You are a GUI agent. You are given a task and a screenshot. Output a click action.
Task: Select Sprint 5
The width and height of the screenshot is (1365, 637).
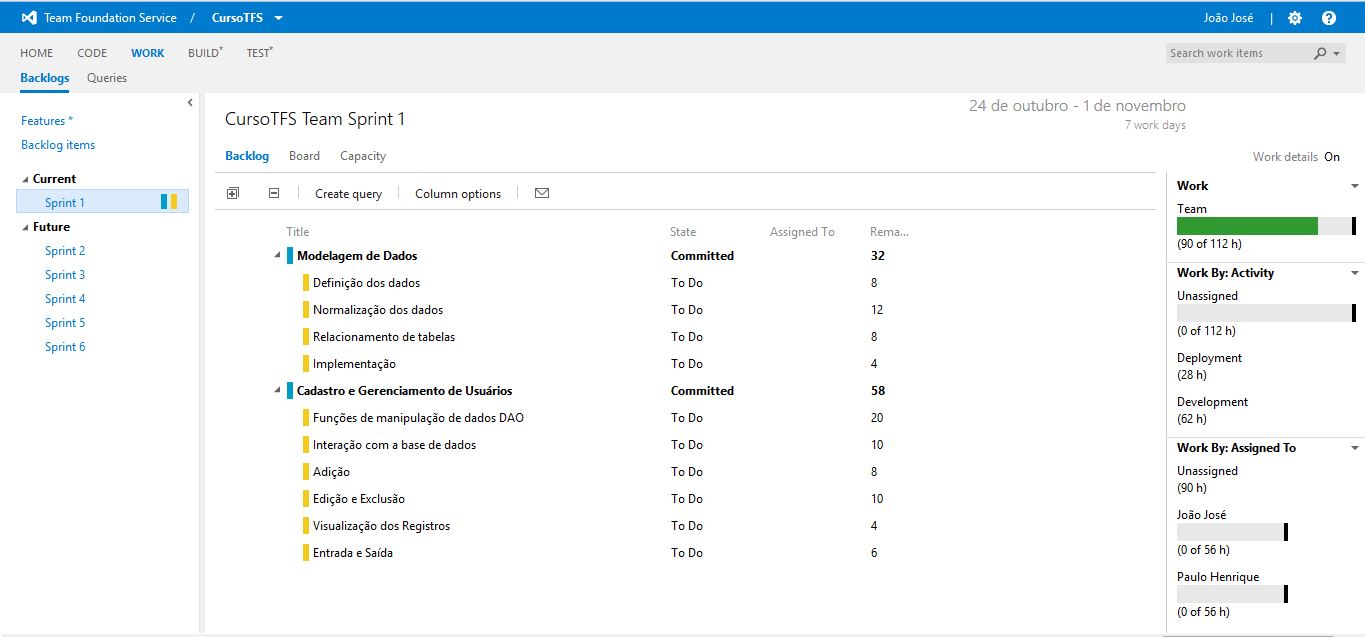(x=65, y=323)
